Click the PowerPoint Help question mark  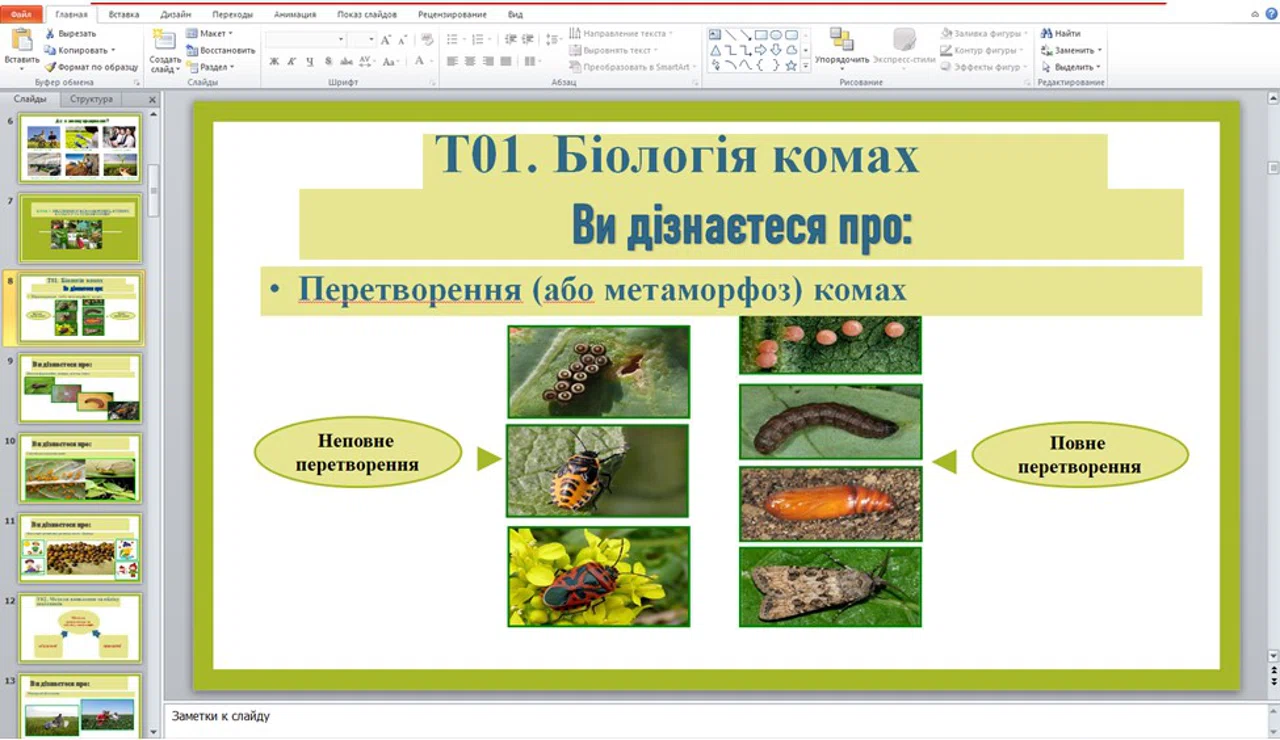point(1270,14)
